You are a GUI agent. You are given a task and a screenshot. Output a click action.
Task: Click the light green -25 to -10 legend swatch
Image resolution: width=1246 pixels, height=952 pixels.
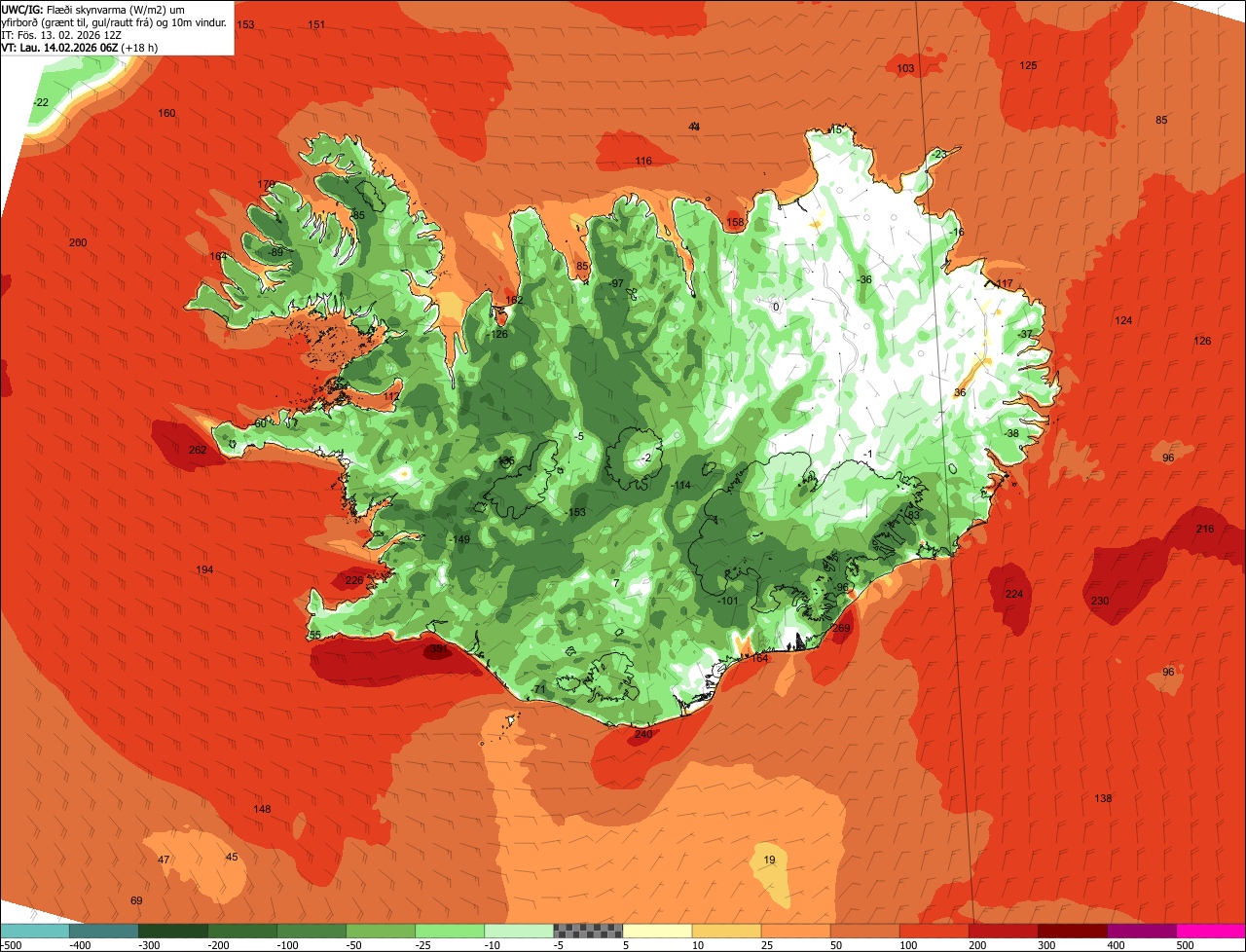tap(450, 931)
